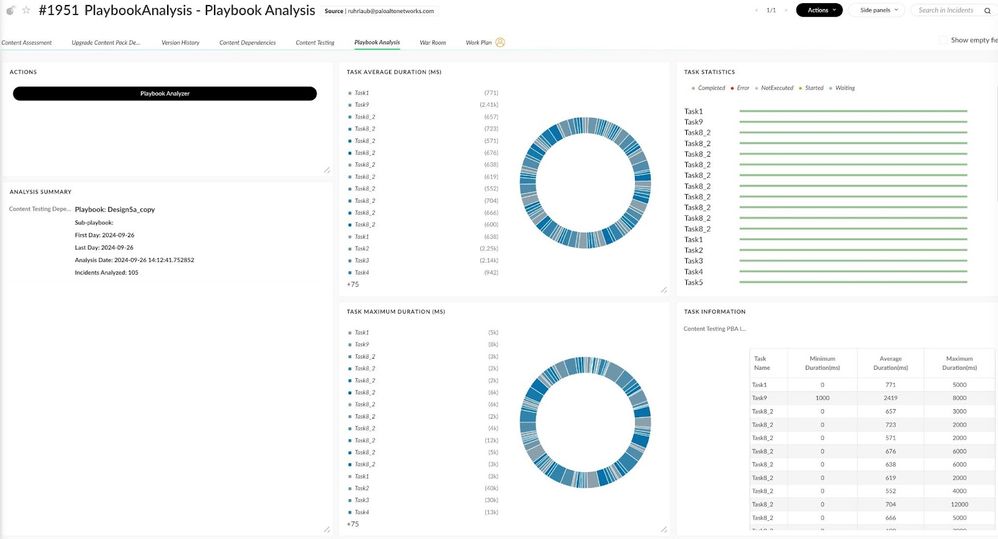Click the Task3 (30k) maximum duration entry
The image size is (998, 539).
[x=423, y=500]
